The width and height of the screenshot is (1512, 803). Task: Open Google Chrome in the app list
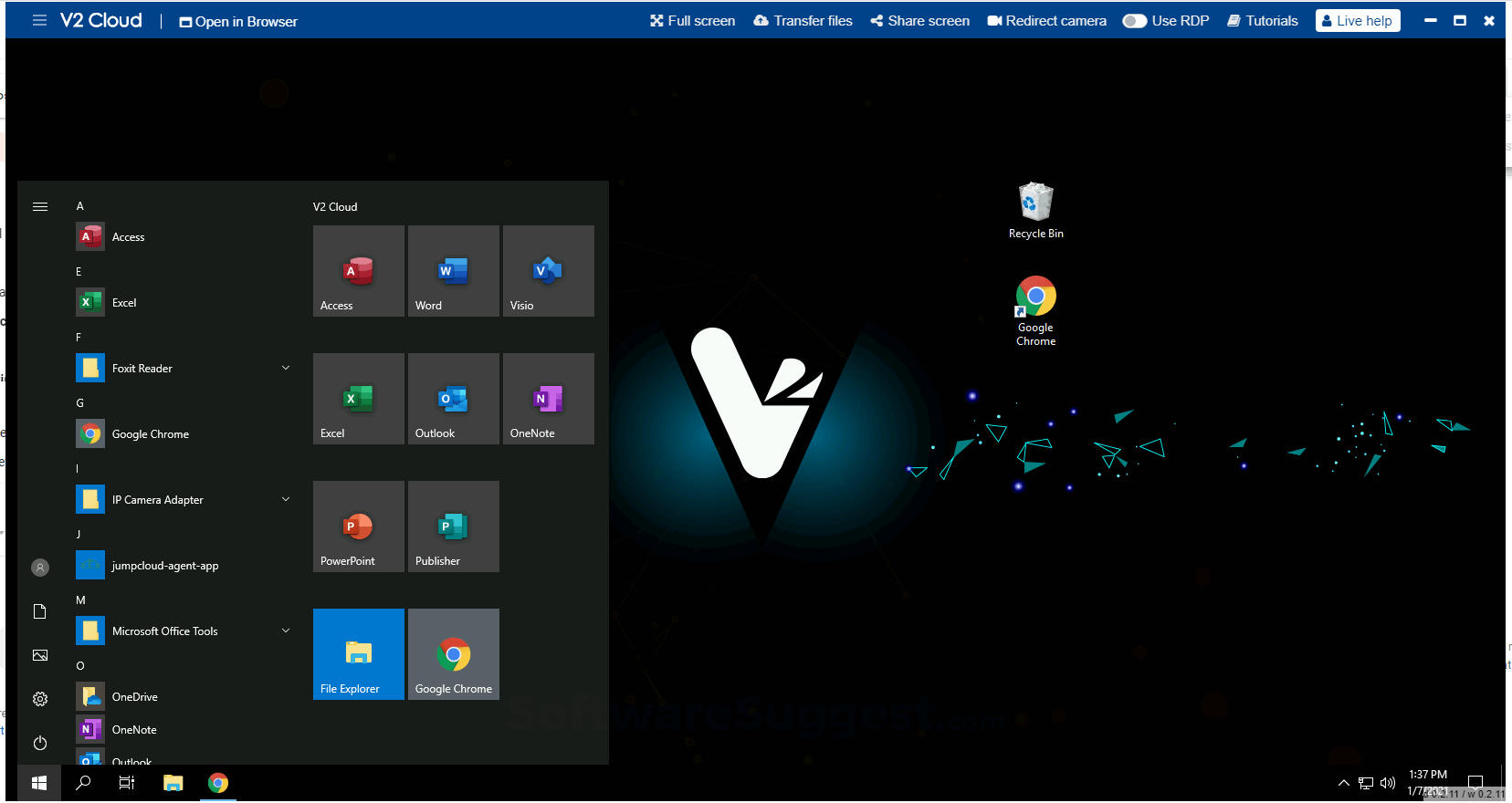coord(183,434)
